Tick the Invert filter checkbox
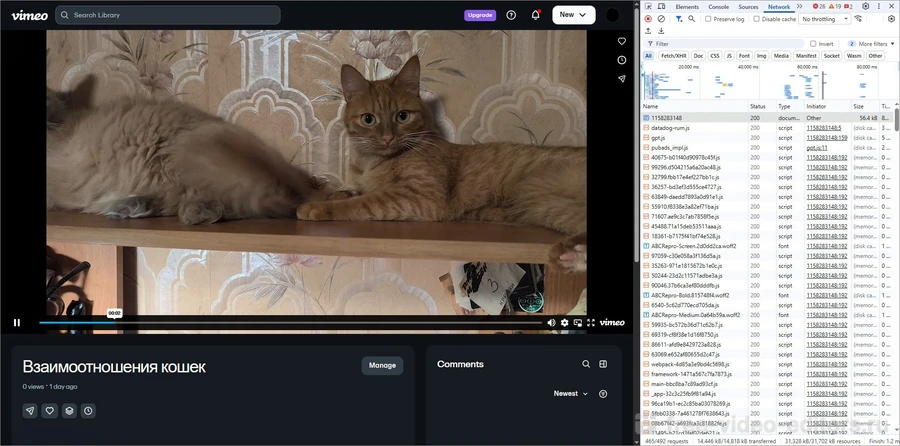 click(x=813, y=44)
